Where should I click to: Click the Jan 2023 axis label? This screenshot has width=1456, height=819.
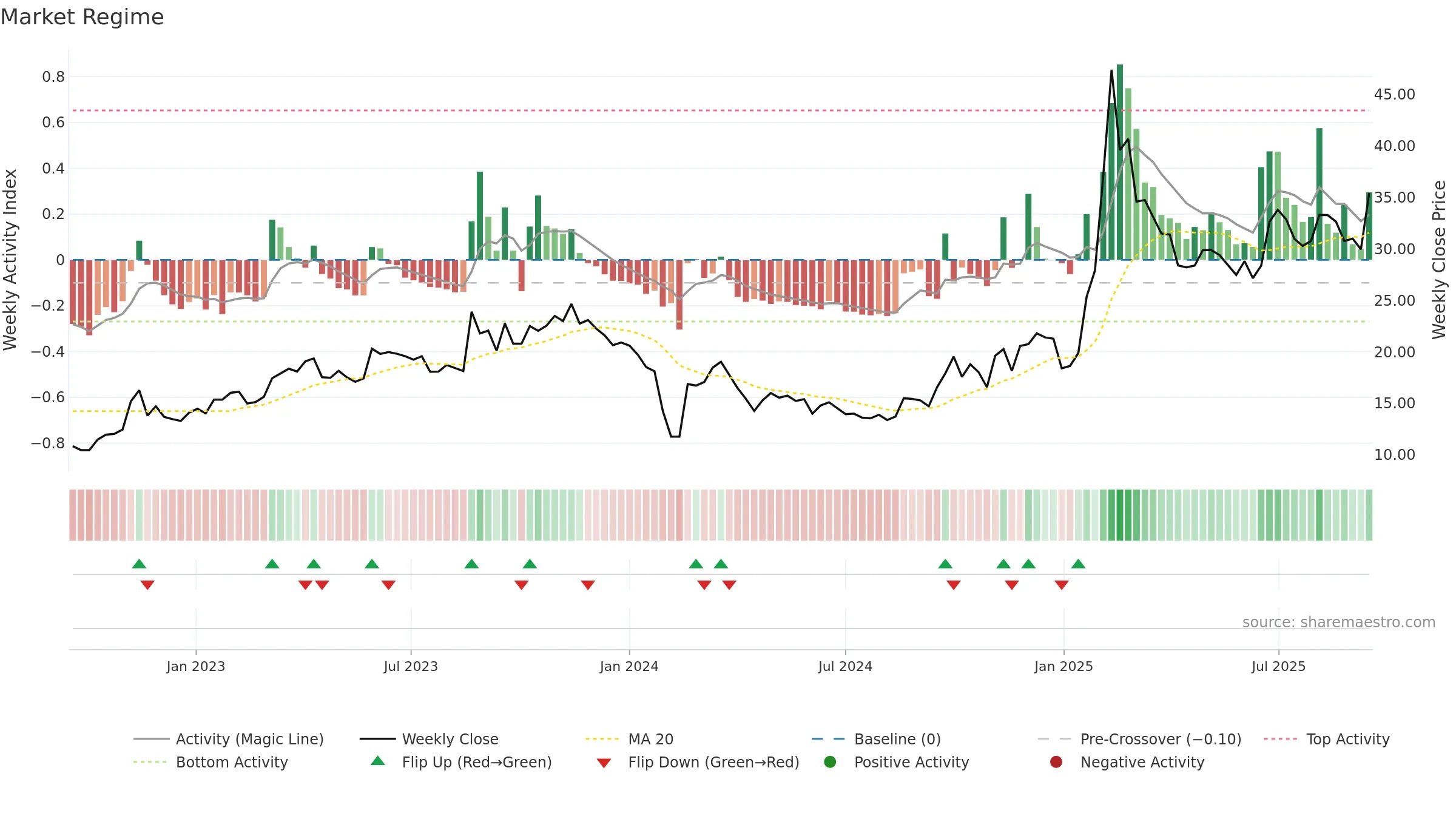coord(196,666)
